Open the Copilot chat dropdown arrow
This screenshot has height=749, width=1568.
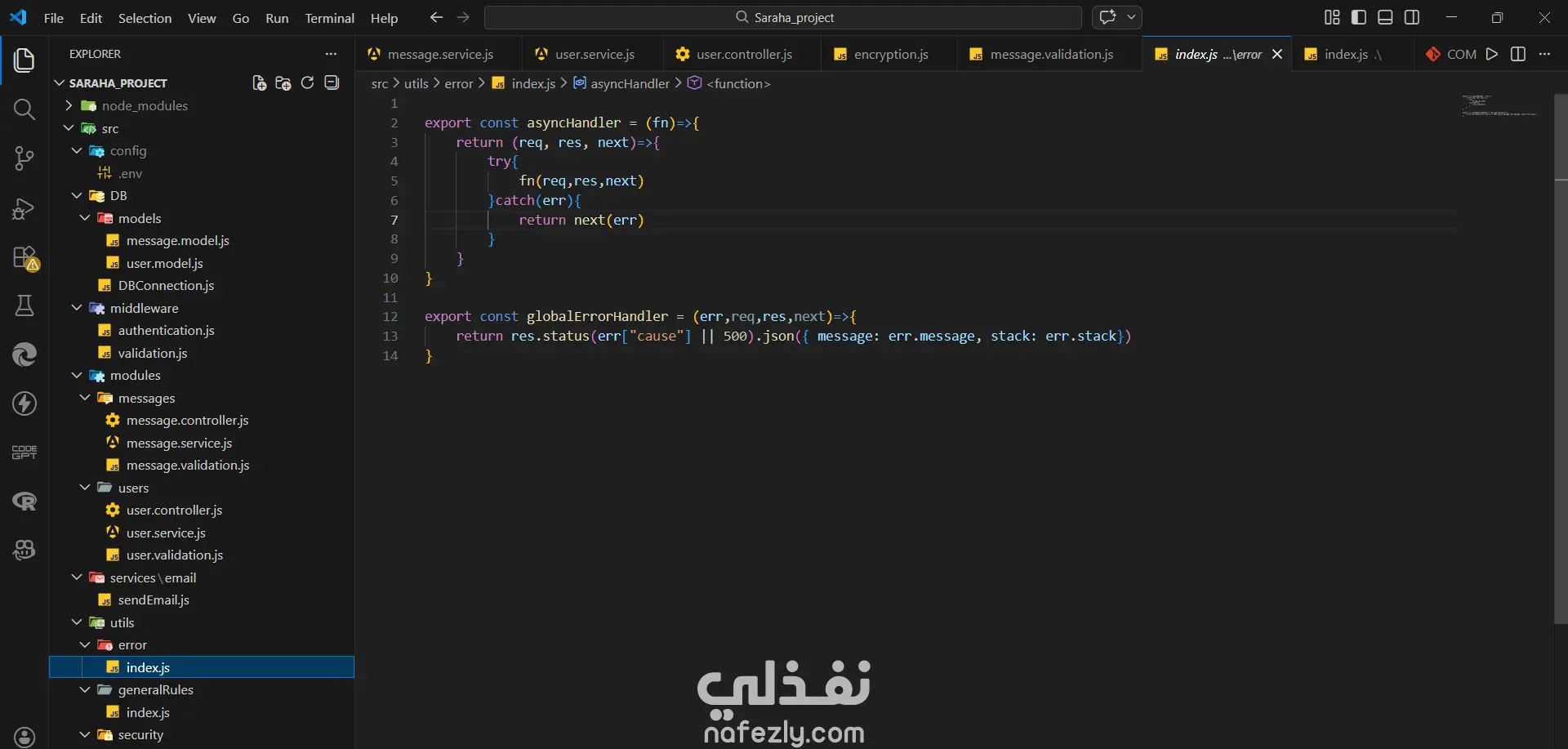pyautogui.click(x=1131, y=17)
